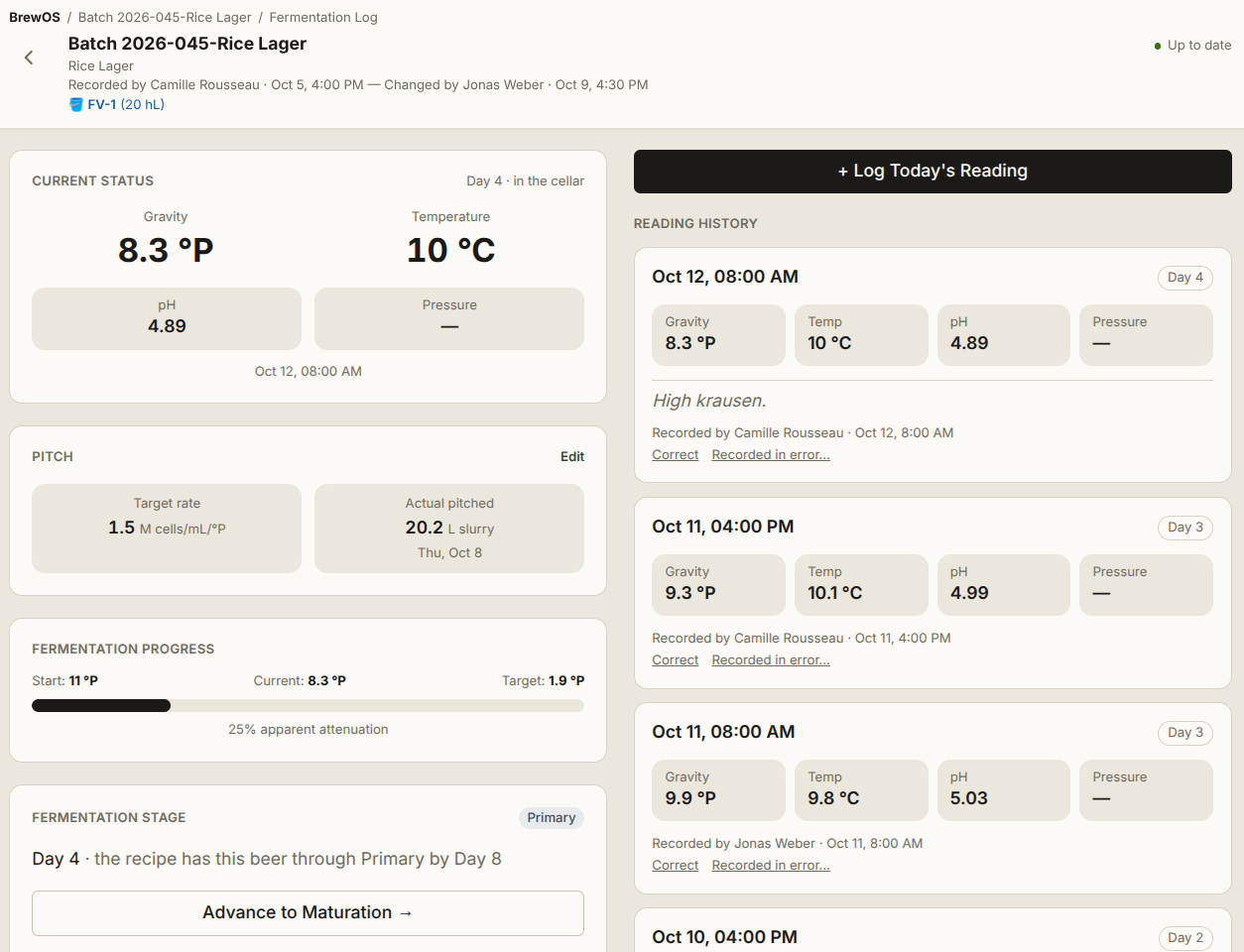Click the green Up to date status dot
Viewport: 1244px width, 952px height.
click(x=1158, y=46)
